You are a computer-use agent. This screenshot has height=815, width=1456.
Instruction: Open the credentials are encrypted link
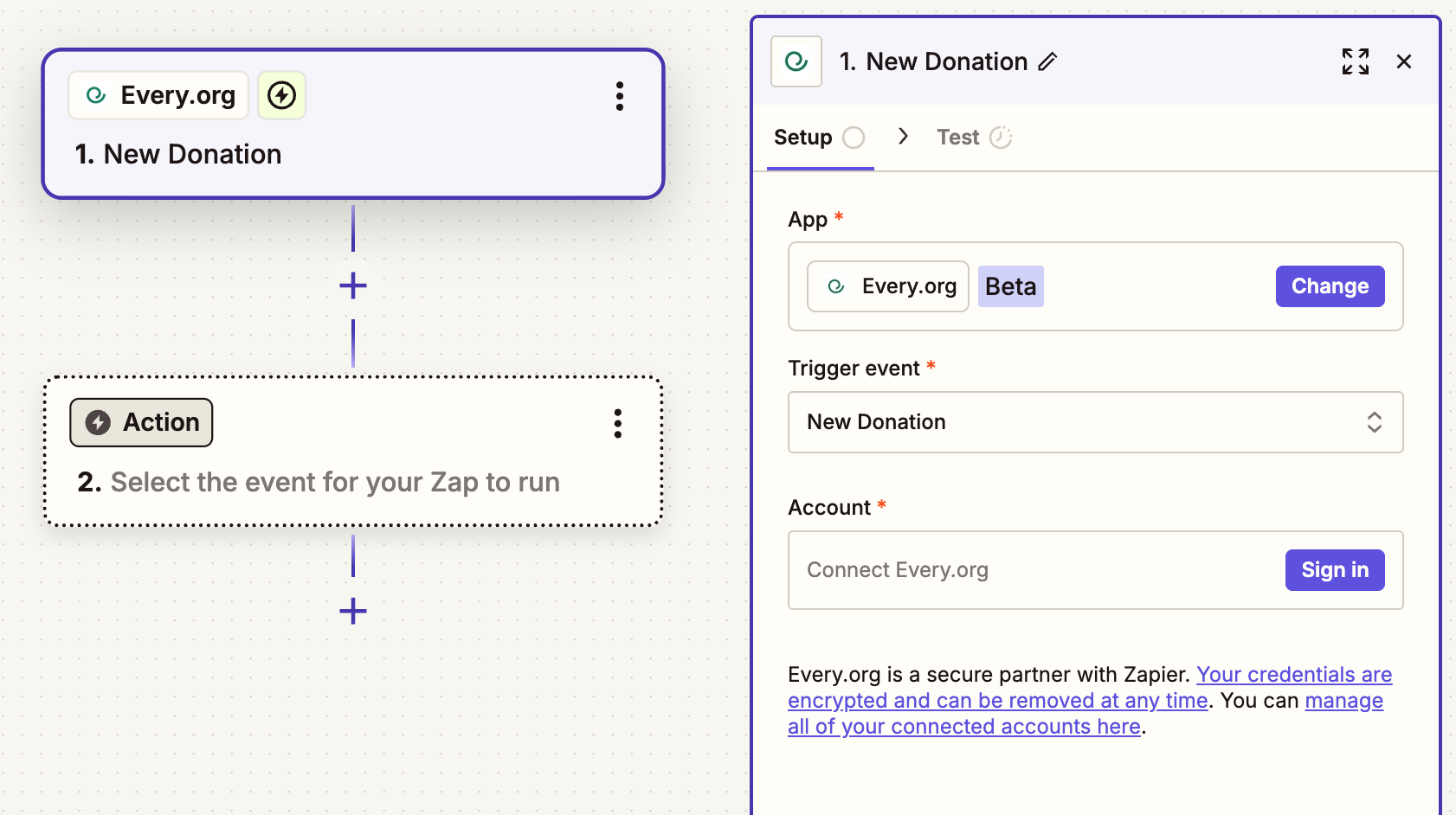(1090, 688)
